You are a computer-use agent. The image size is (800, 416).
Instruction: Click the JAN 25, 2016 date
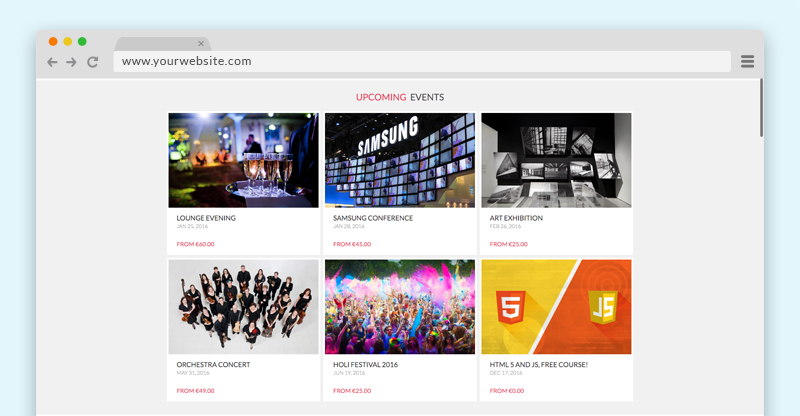(192, 226)
